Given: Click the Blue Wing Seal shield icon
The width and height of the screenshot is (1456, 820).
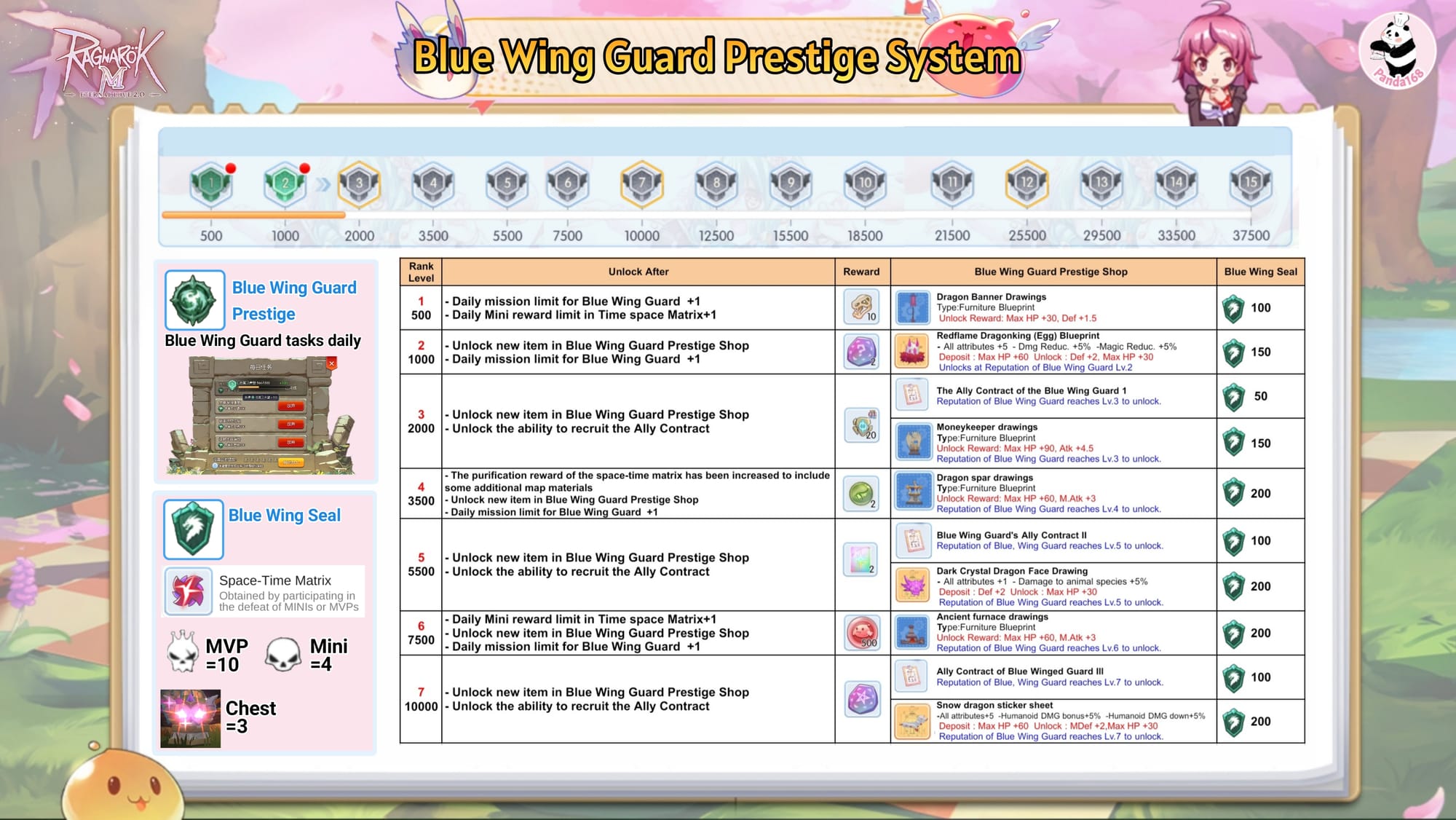Looking at the screenshot, I should [x=194, y=529].
